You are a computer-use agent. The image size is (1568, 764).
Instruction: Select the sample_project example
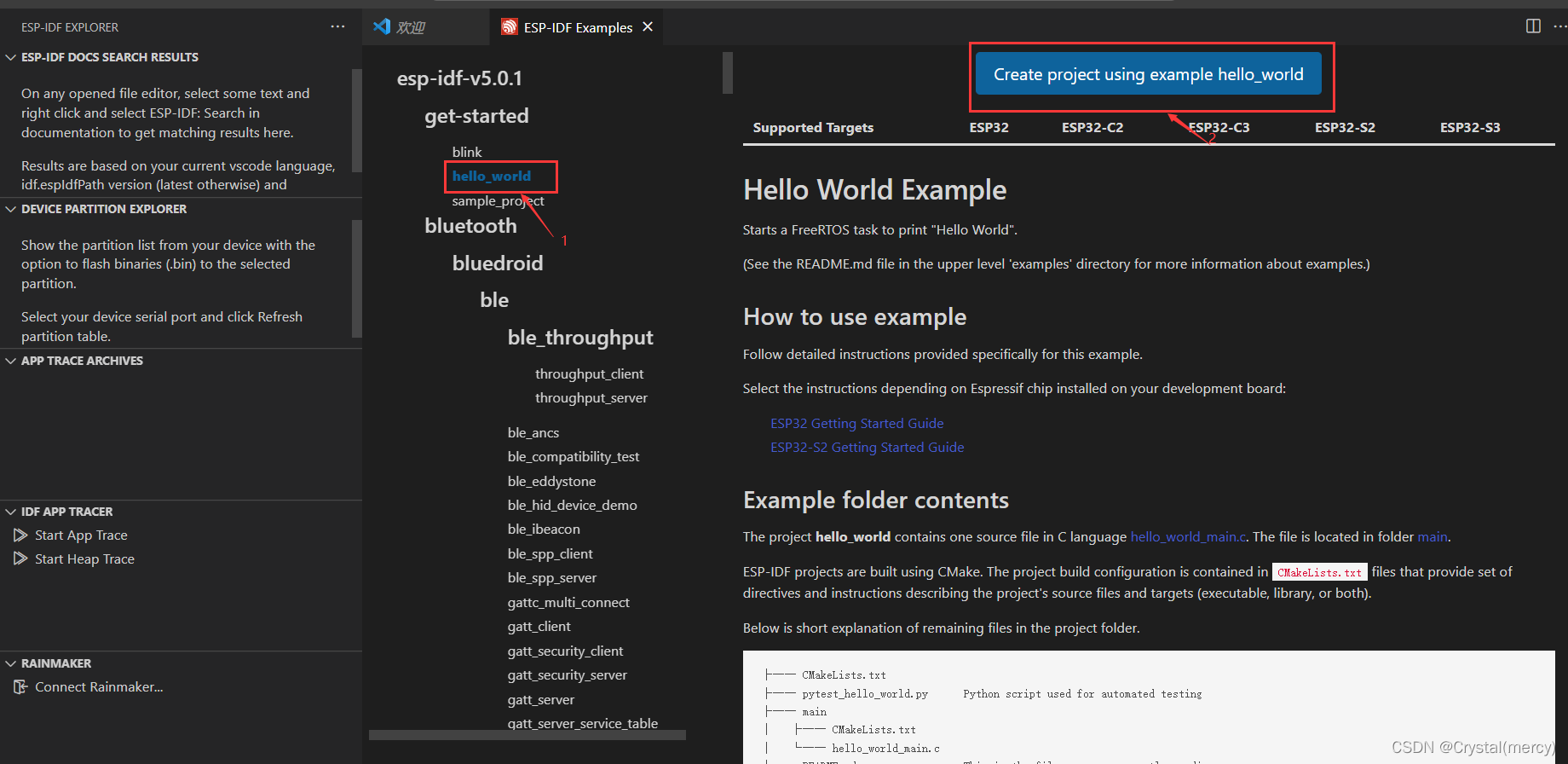click(x=498, y=200)
